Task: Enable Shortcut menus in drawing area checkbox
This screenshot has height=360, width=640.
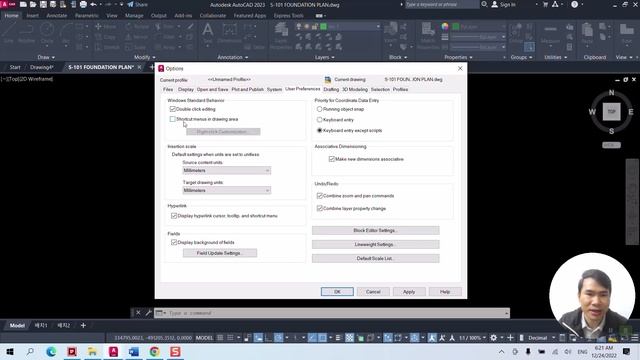Action: [173, 119]
